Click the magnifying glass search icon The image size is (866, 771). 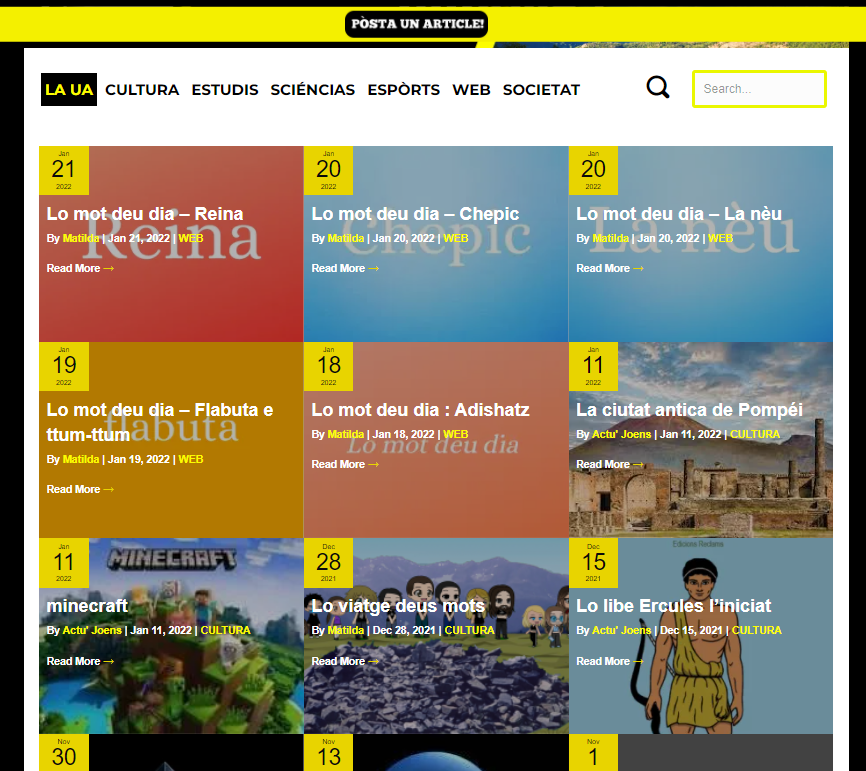[658, 88]
